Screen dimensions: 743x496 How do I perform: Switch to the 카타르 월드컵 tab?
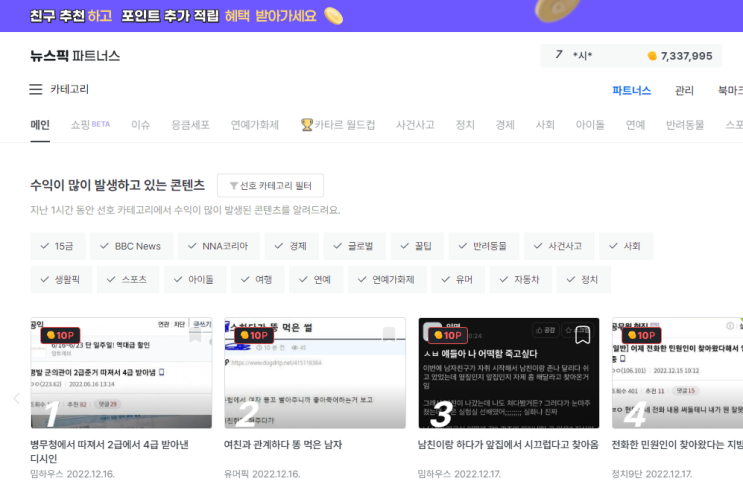(338, 125)
